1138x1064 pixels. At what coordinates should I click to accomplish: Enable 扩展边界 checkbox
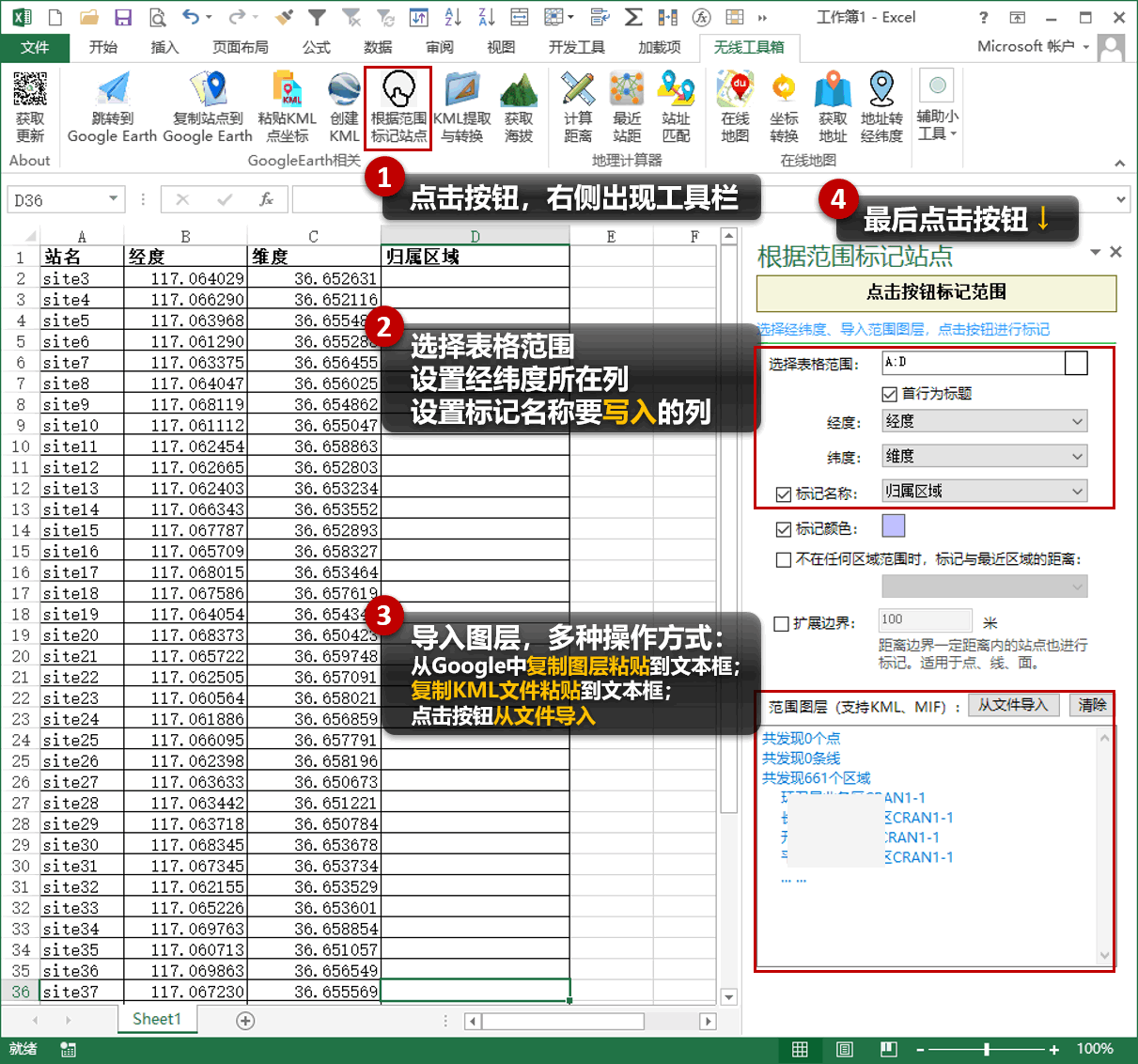(x=781, y=623)
